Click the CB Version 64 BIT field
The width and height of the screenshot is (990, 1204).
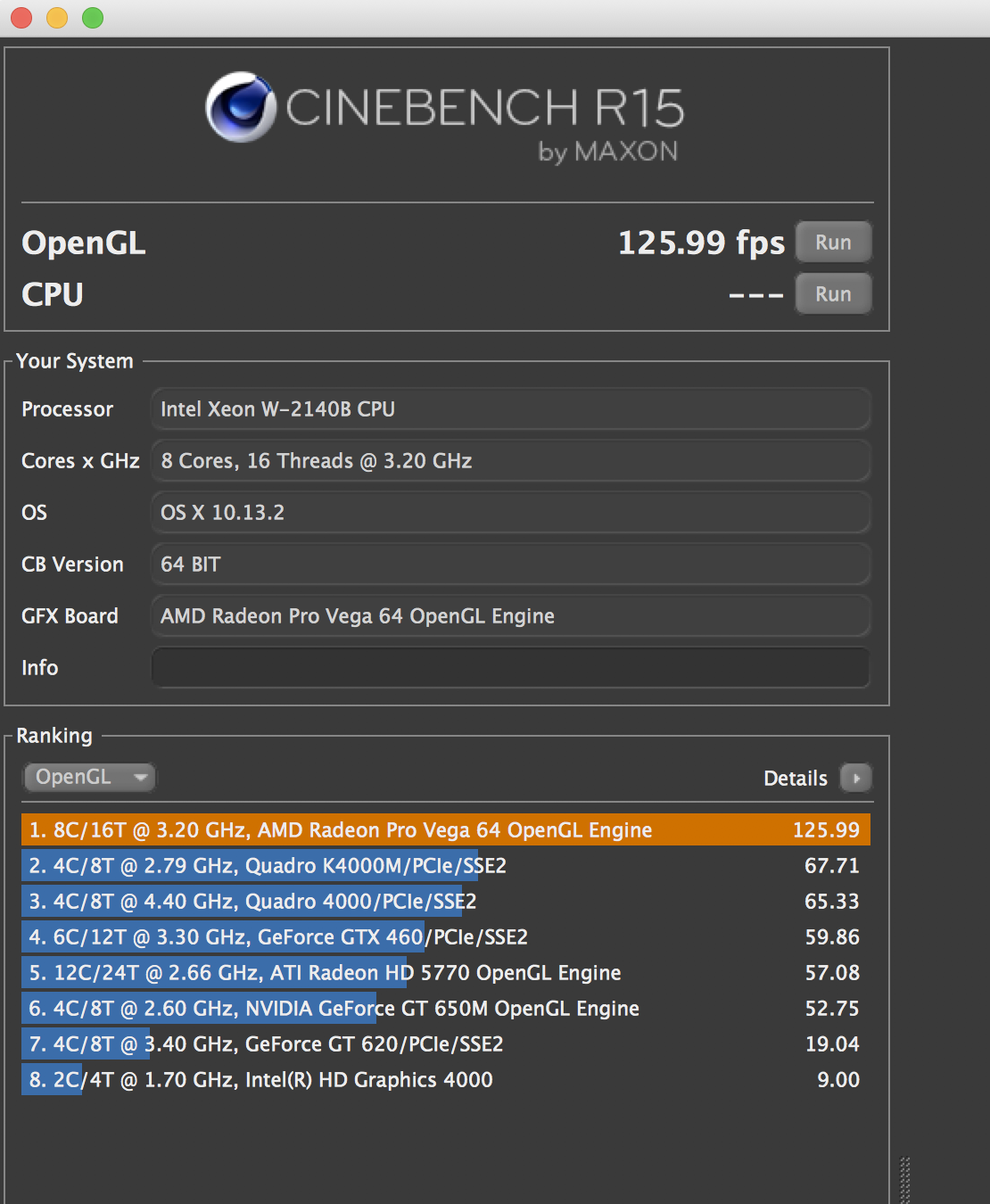(x=510, y=564)
